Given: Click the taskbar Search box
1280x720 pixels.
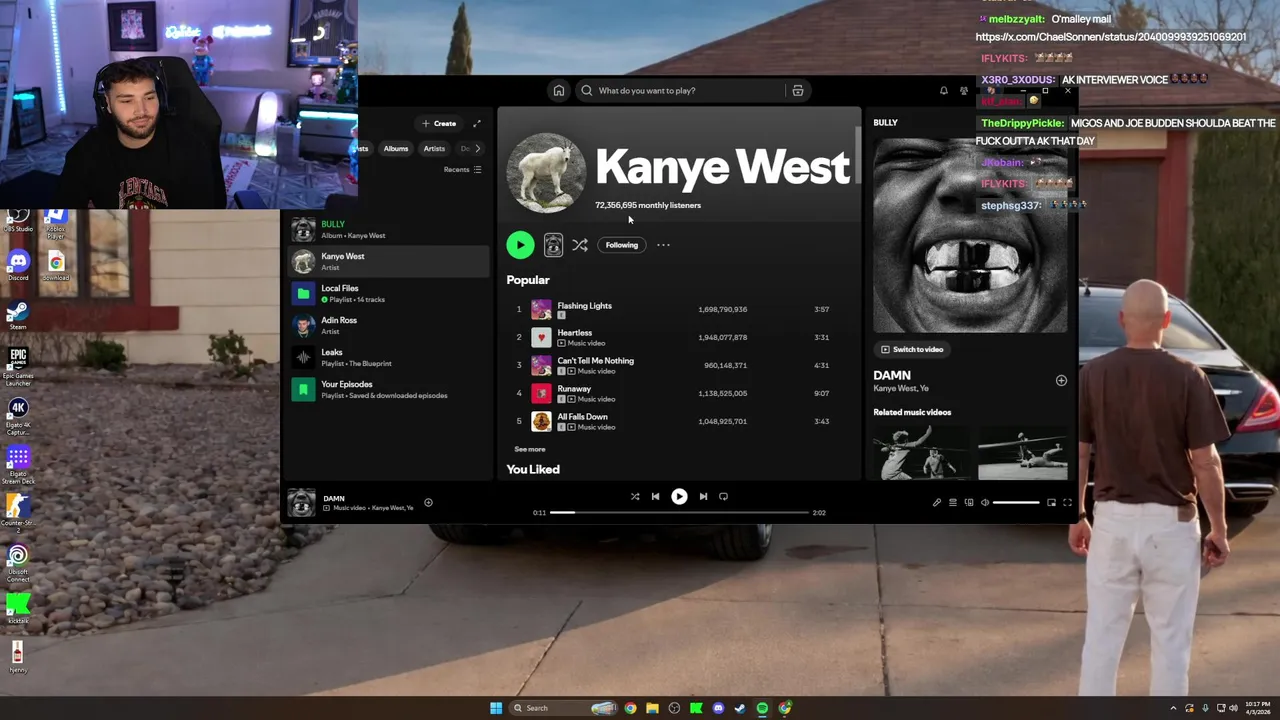Looking at the screenshot, I should [x=562, y=708].
